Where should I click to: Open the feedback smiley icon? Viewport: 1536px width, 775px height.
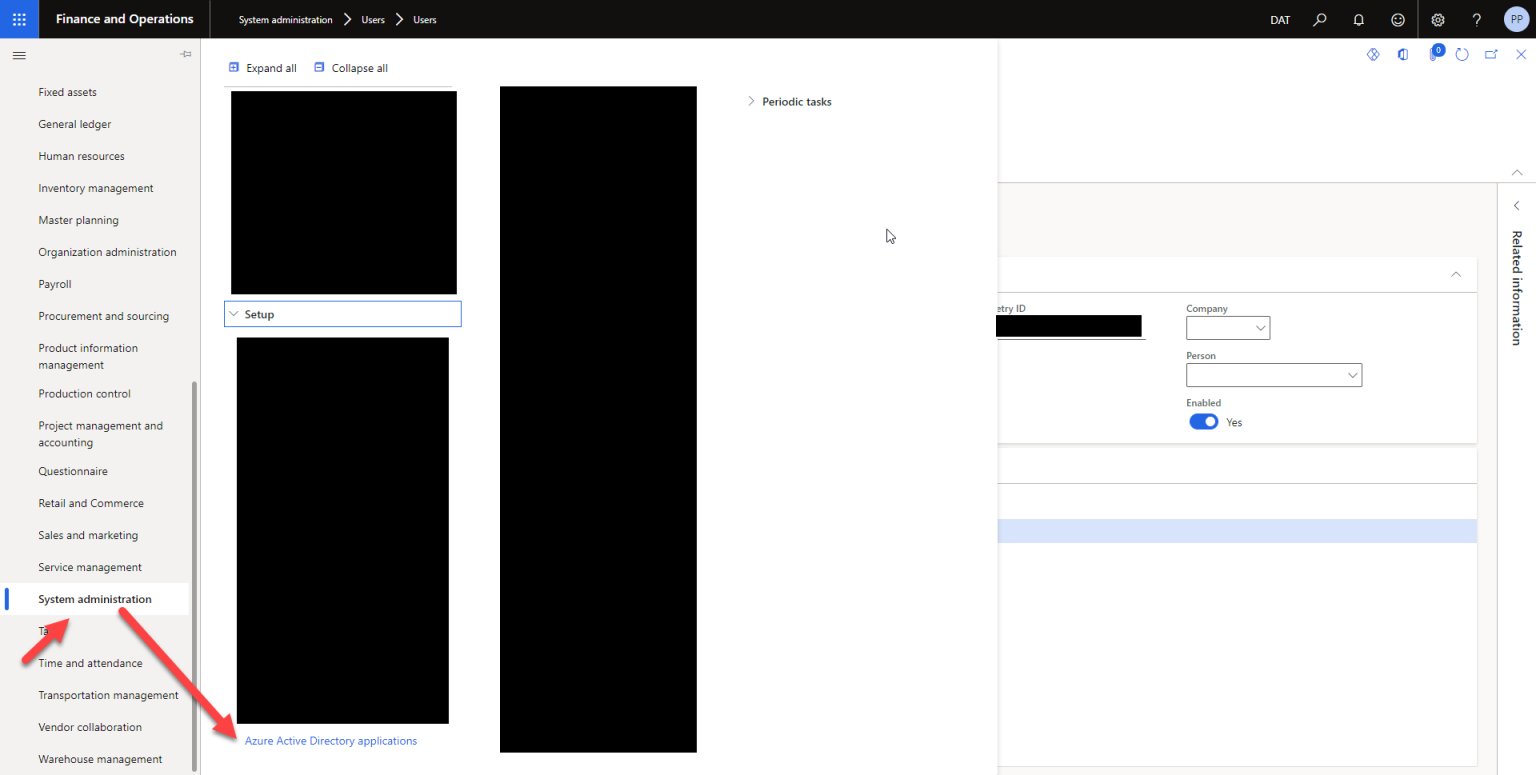(1398, 19)
